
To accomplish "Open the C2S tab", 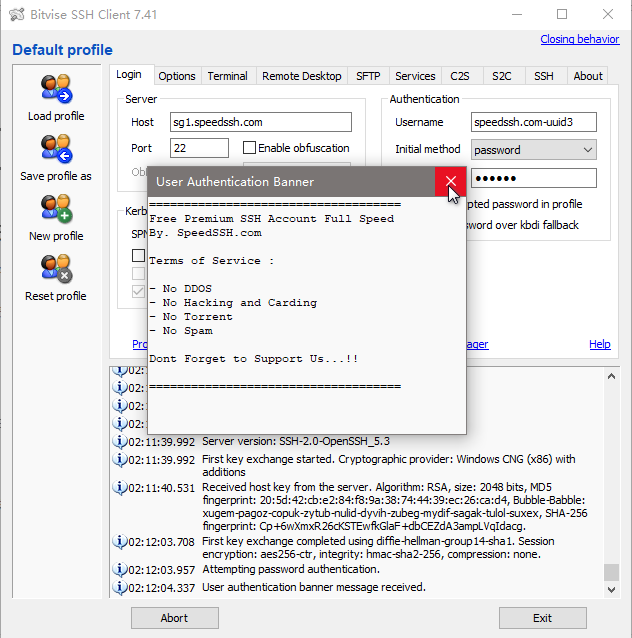I will click(460, 76).
